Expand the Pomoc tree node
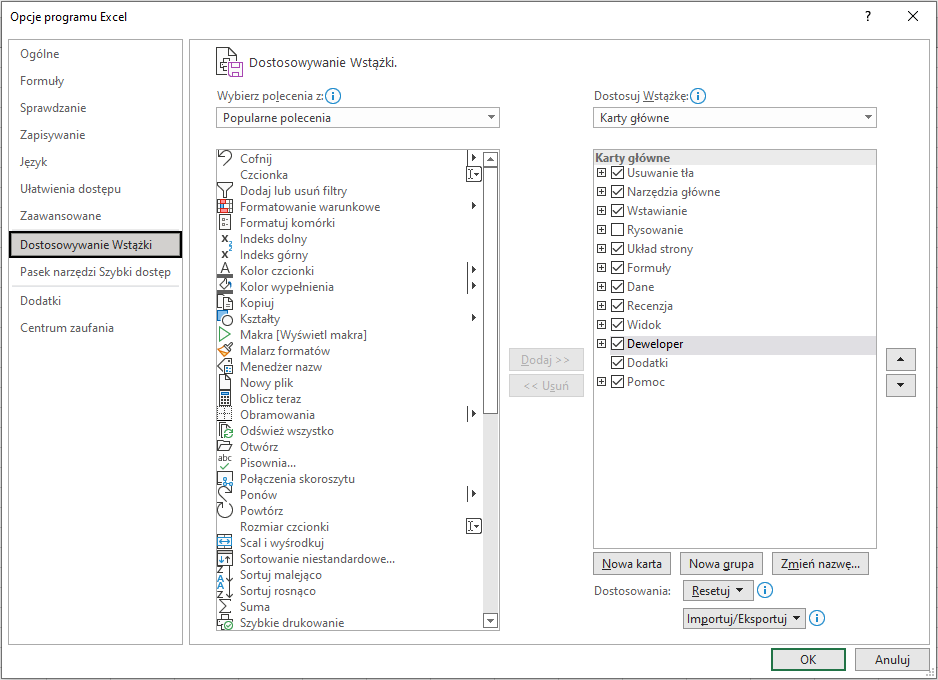The image size is (938, 680). click(601, 382)
